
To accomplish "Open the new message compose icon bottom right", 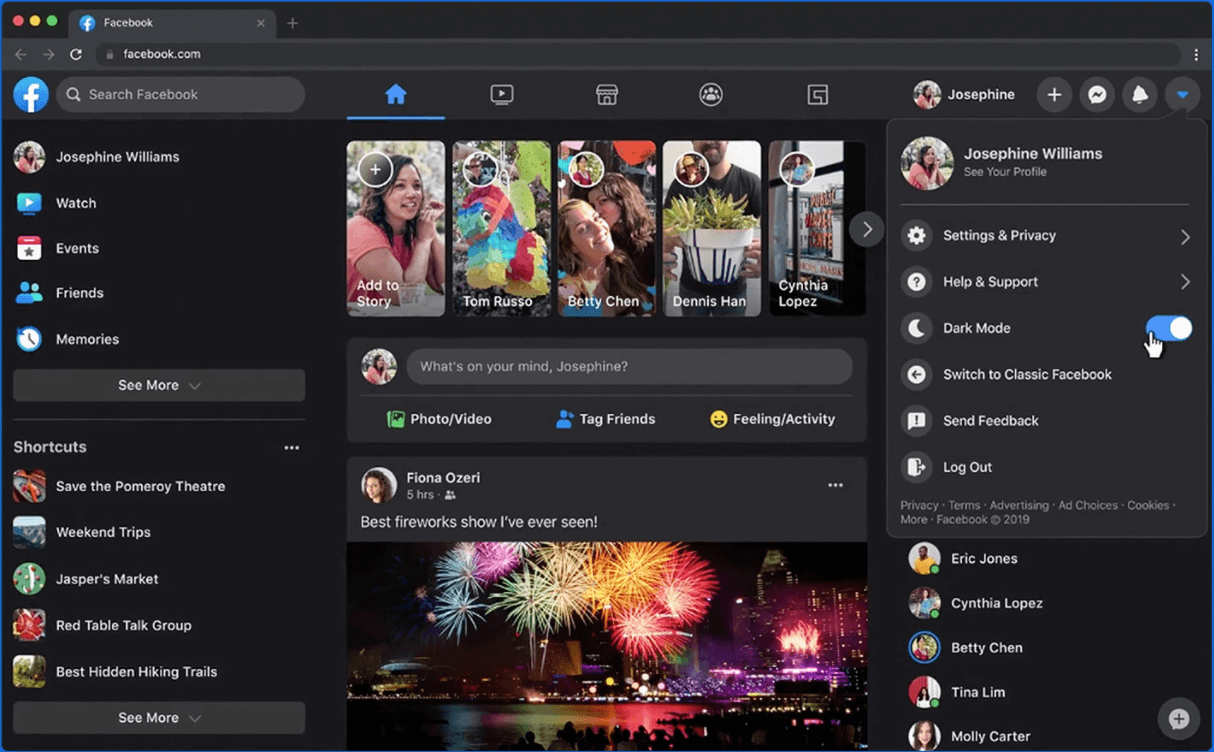I will coord(1179,718).
